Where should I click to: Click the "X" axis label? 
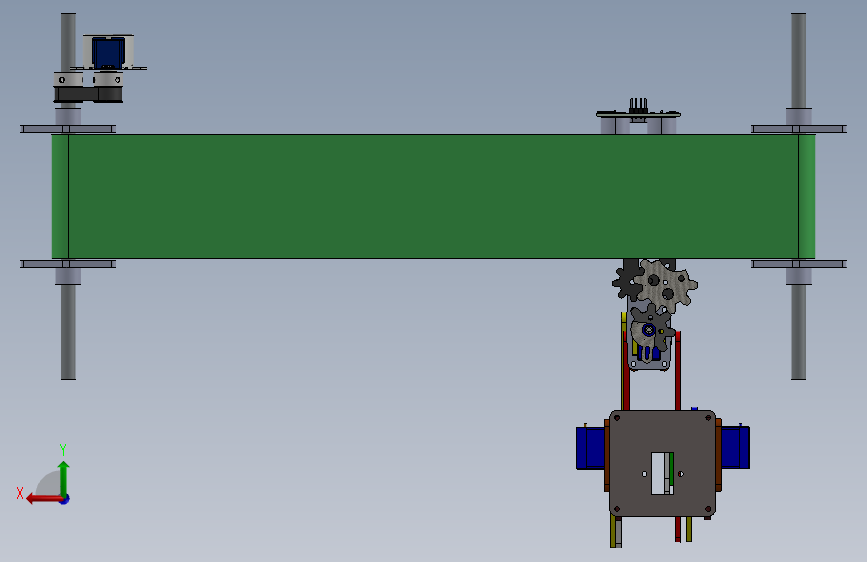tap(20, 493)
